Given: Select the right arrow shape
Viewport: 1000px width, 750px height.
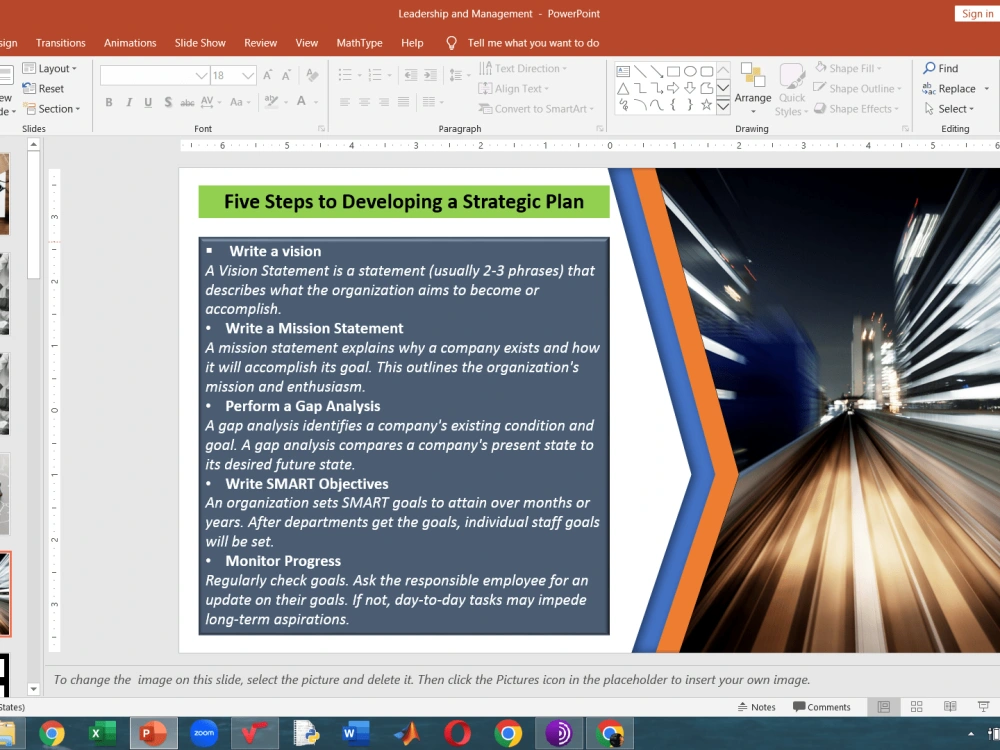Looking at the screenshot, I should point(673,88).
